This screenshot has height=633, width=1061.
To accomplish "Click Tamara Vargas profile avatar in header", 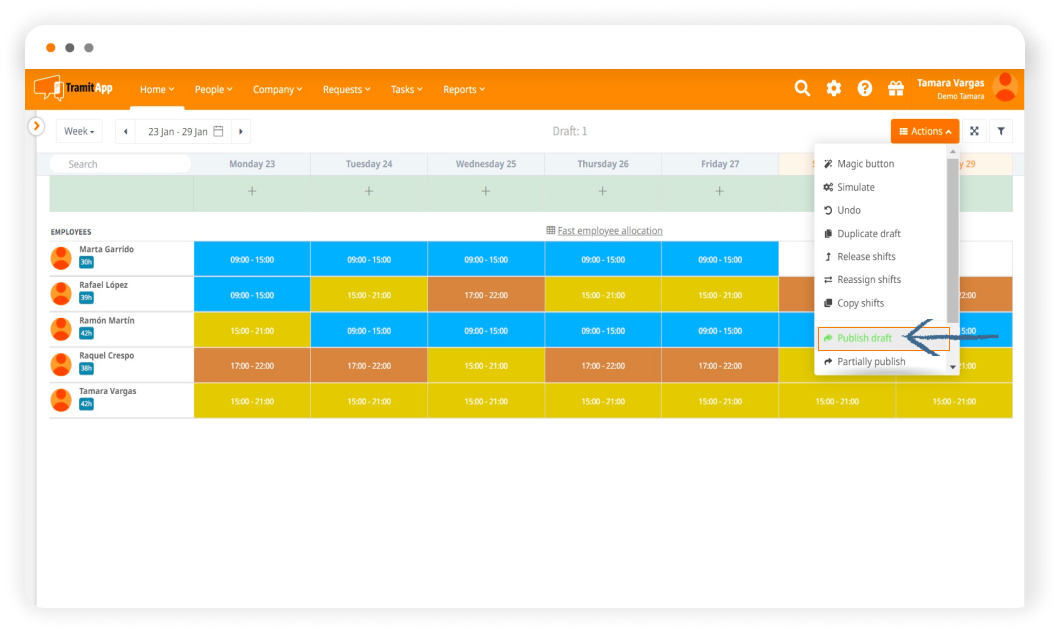I will click(1005, 88).
